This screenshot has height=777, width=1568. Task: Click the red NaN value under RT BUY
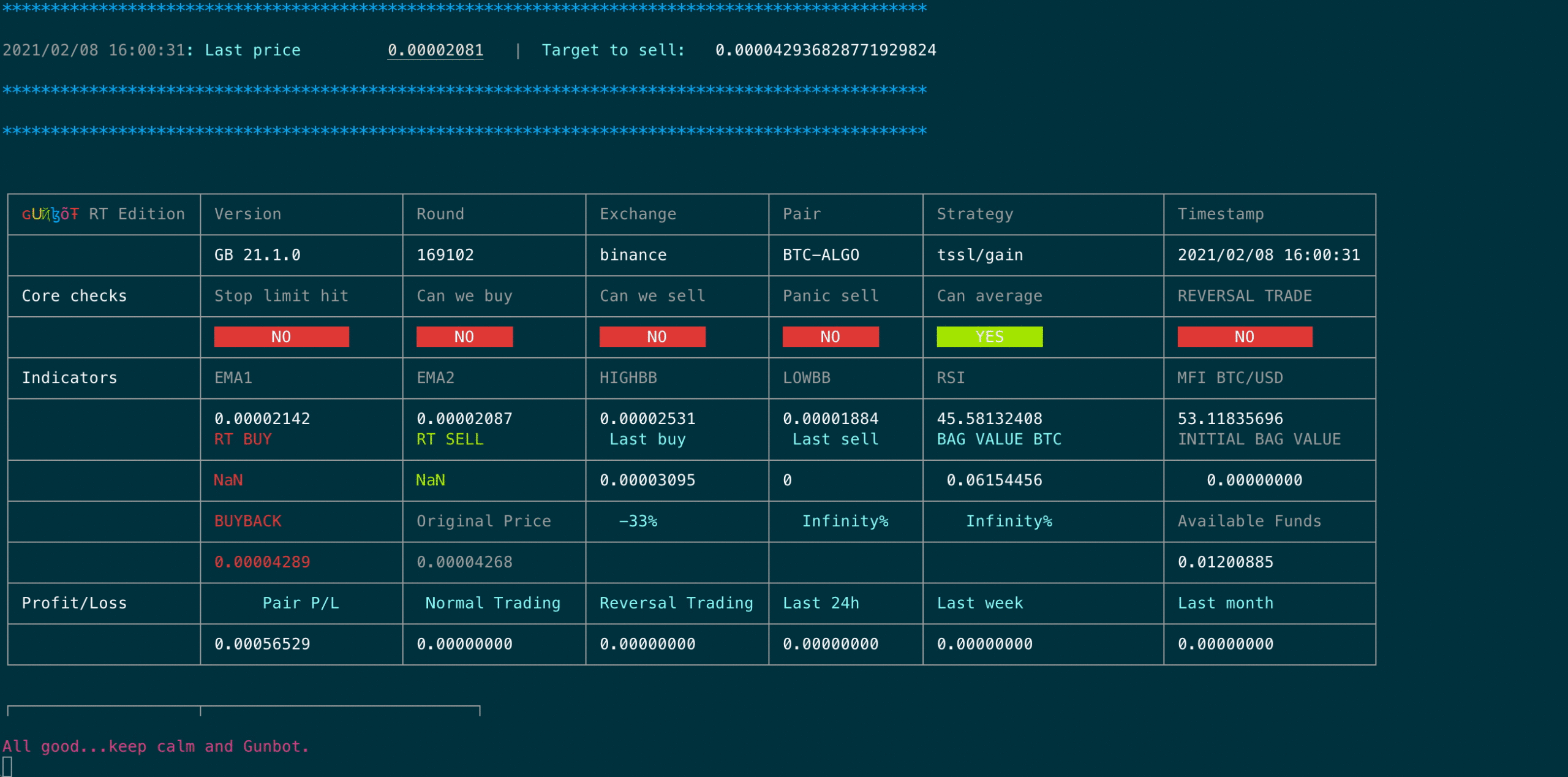[228, 480]
